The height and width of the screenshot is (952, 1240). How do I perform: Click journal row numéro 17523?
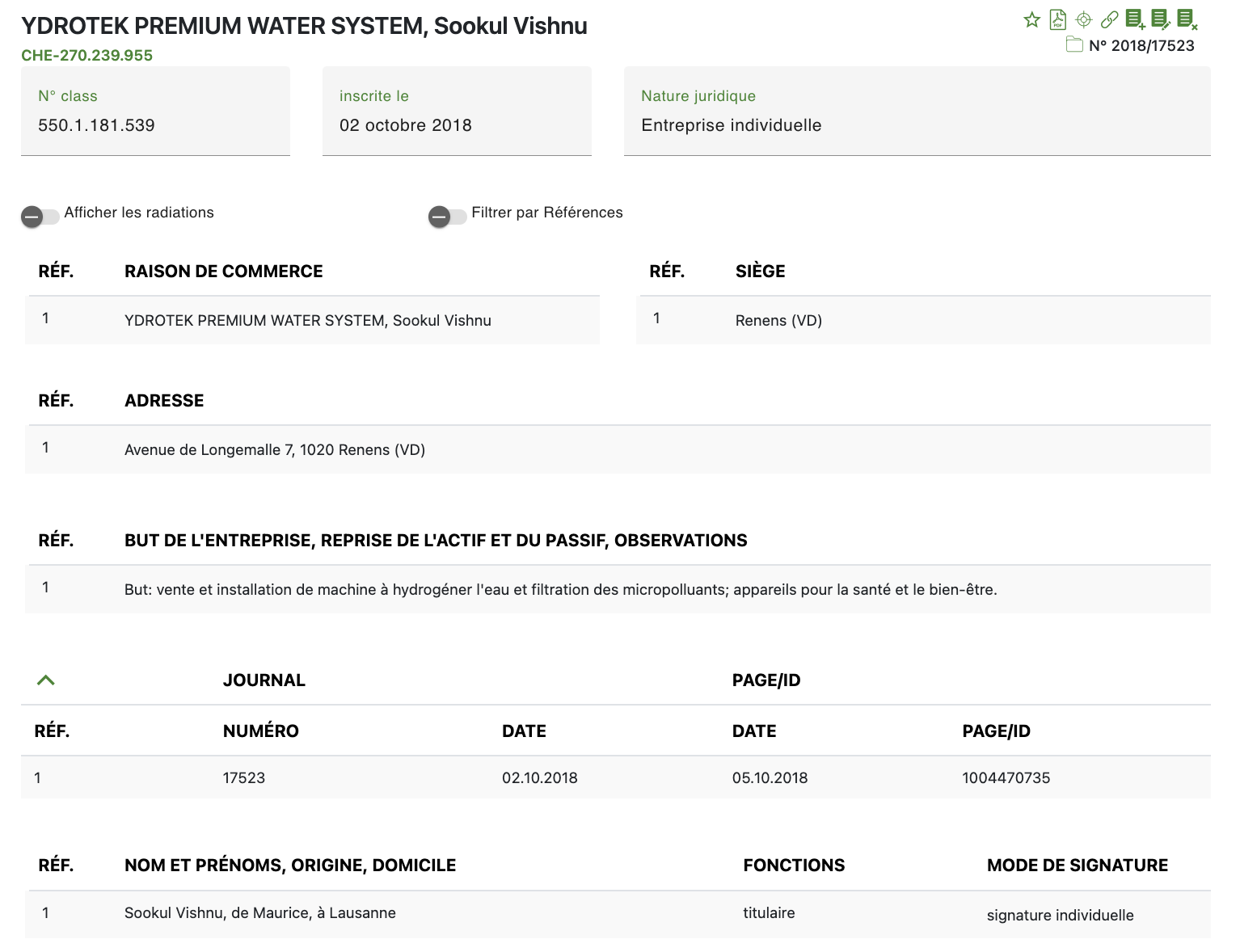244,777
